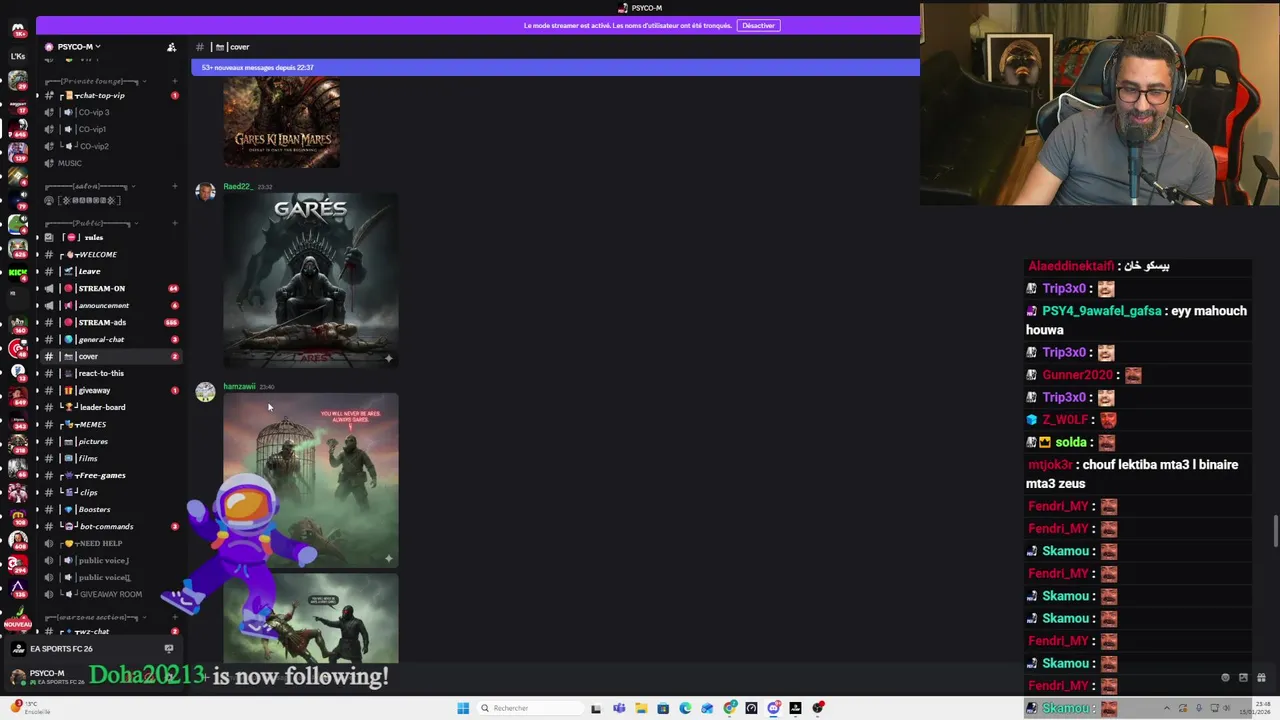
Task: Open Microsoft Teams from taskbar
Action: tap(619, 708)
